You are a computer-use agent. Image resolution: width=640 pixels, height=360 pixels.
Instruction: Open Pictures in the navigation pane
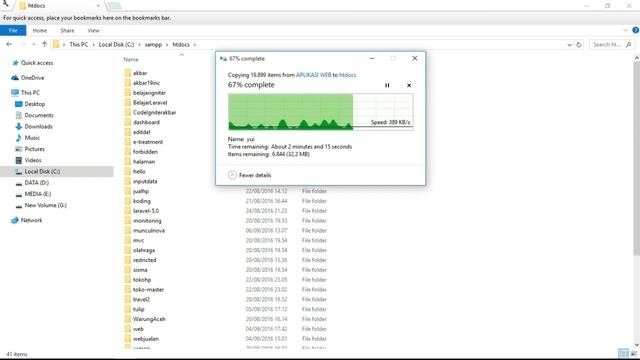(30, 149)
